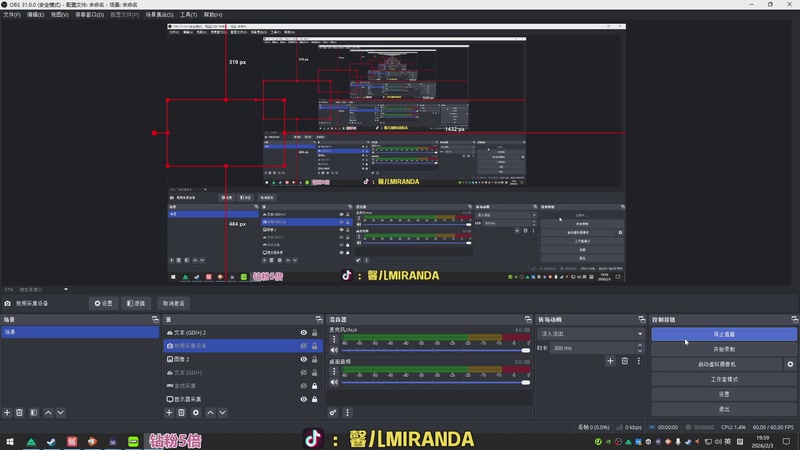800x450 pixels.
Task: Hide the 文本 (GDI+) 2 source
Action: (x=304, y=333)
